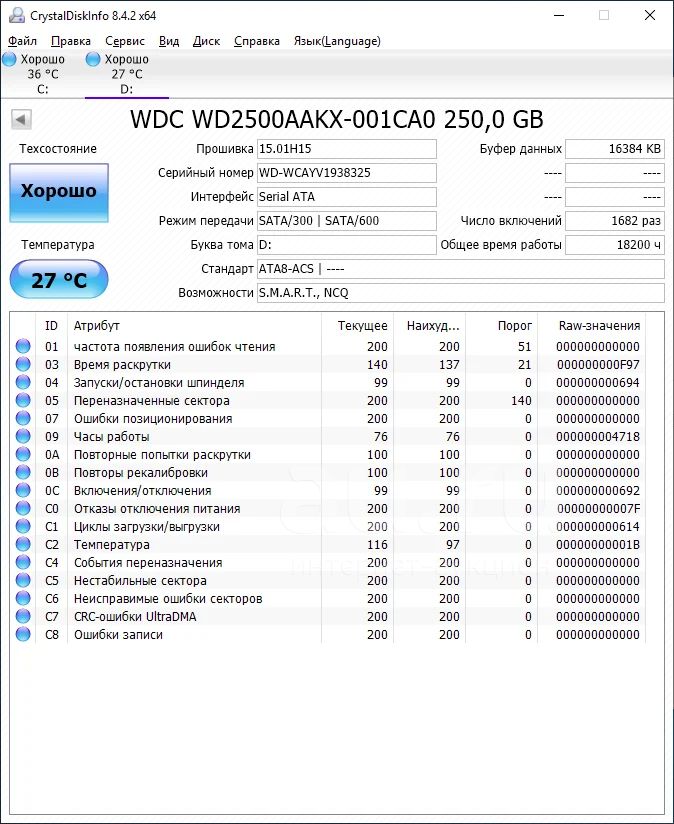This screenshot has height=824, width=674.
Task: Click worst value 137 in Время раскрутки row
Action: pyautogui.click(x=449, y=365)
